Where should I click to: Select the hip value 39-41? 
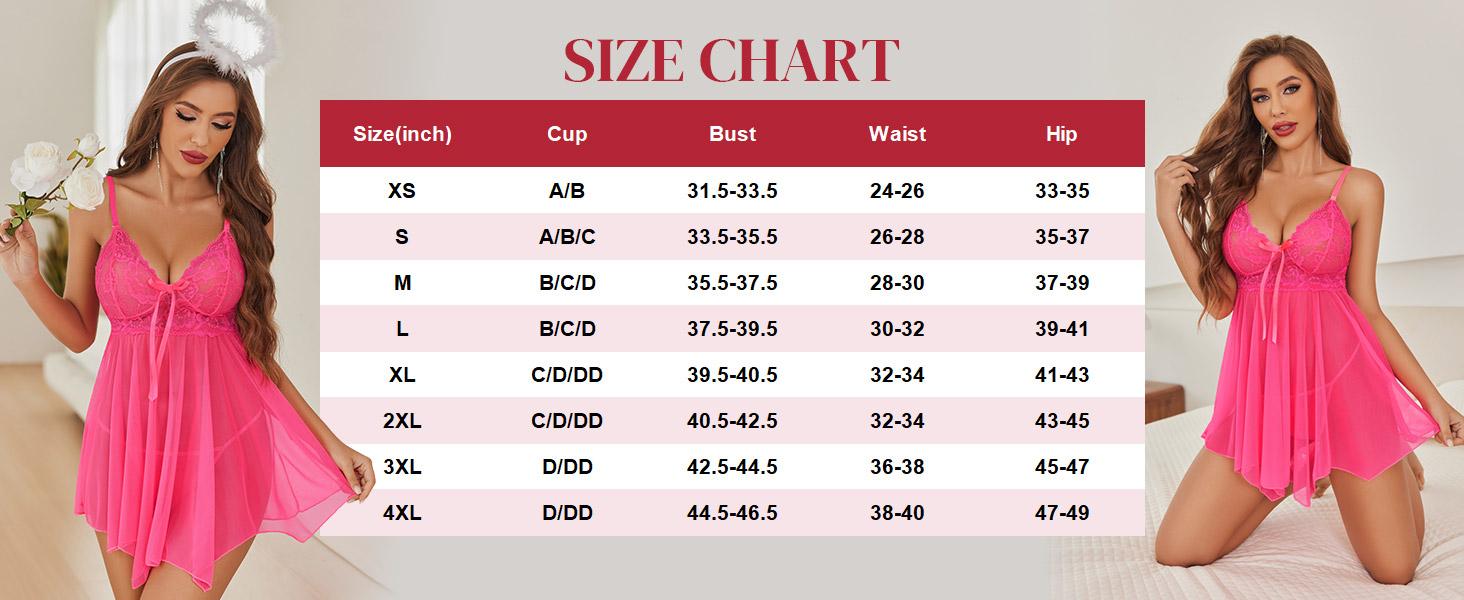1062,329
